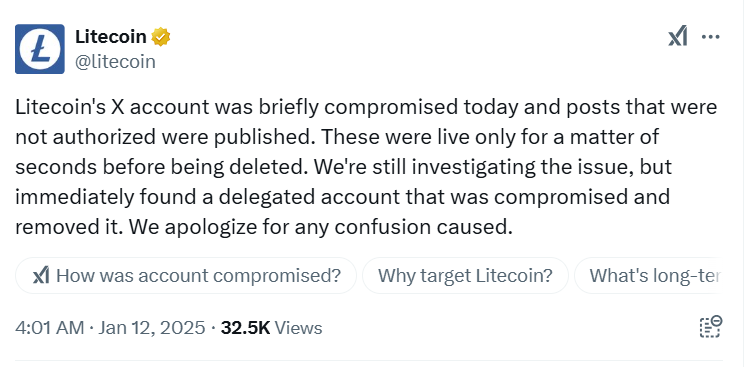This screenshot has height=367, width=748.
Task: View the 32.5K Views analytics
Action: pos(271,328)
